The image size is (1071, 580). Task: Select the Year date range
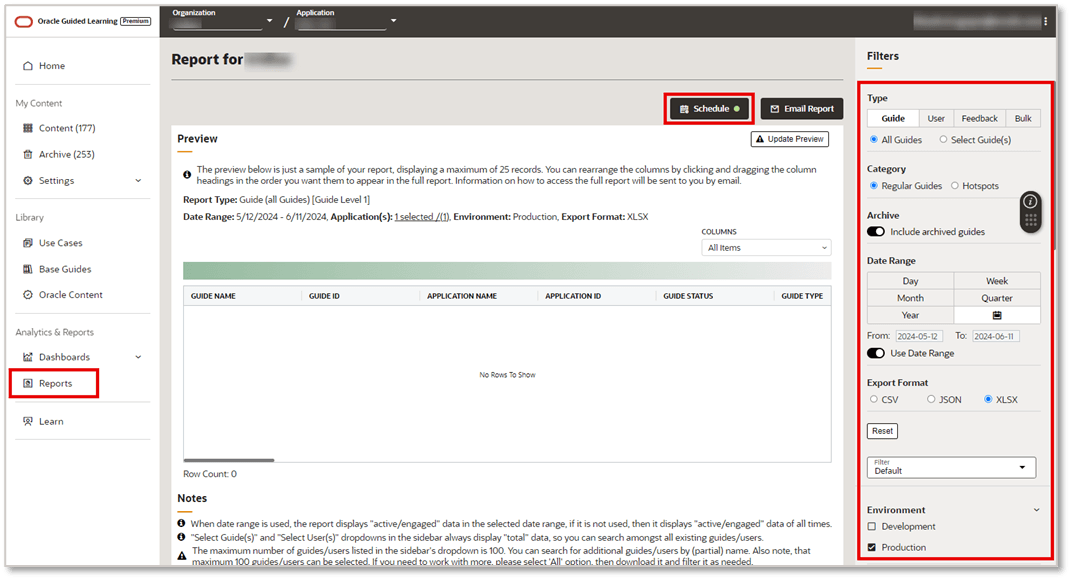[x=910, y=315]
